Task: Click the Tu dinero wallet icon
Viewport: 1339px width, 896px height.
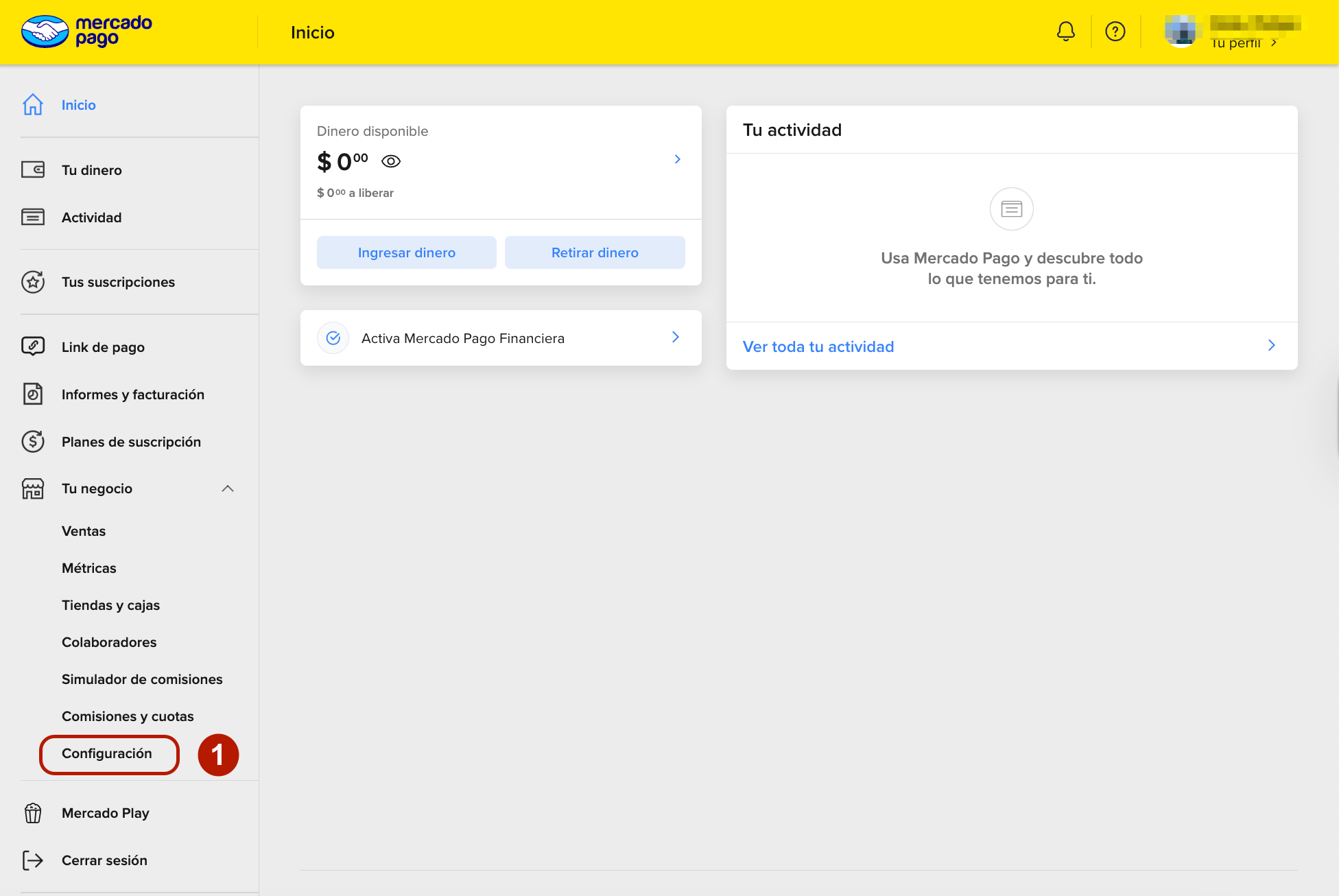Action: (x=33, y=169)
